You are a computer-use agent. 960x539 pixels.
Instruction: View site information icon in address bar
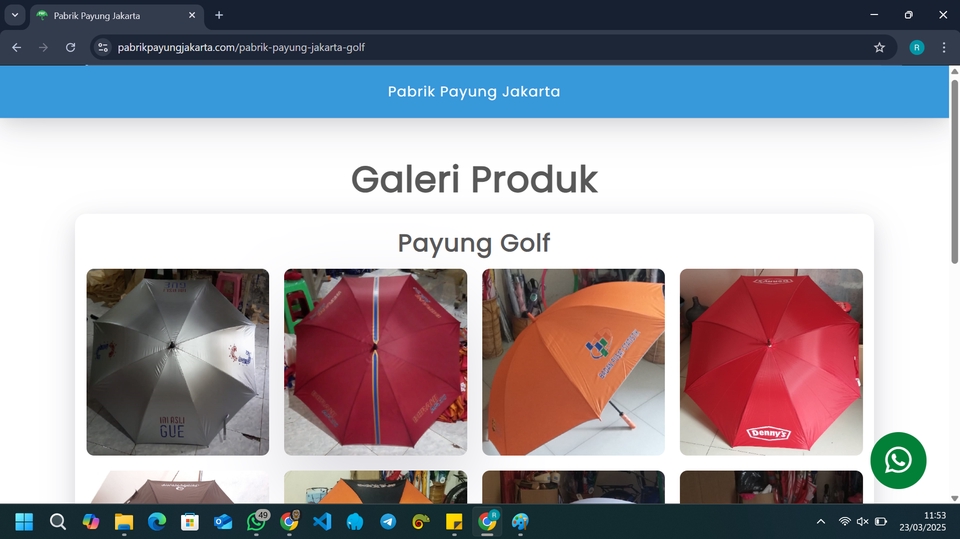pyautogui.click(x=103, y=47)
